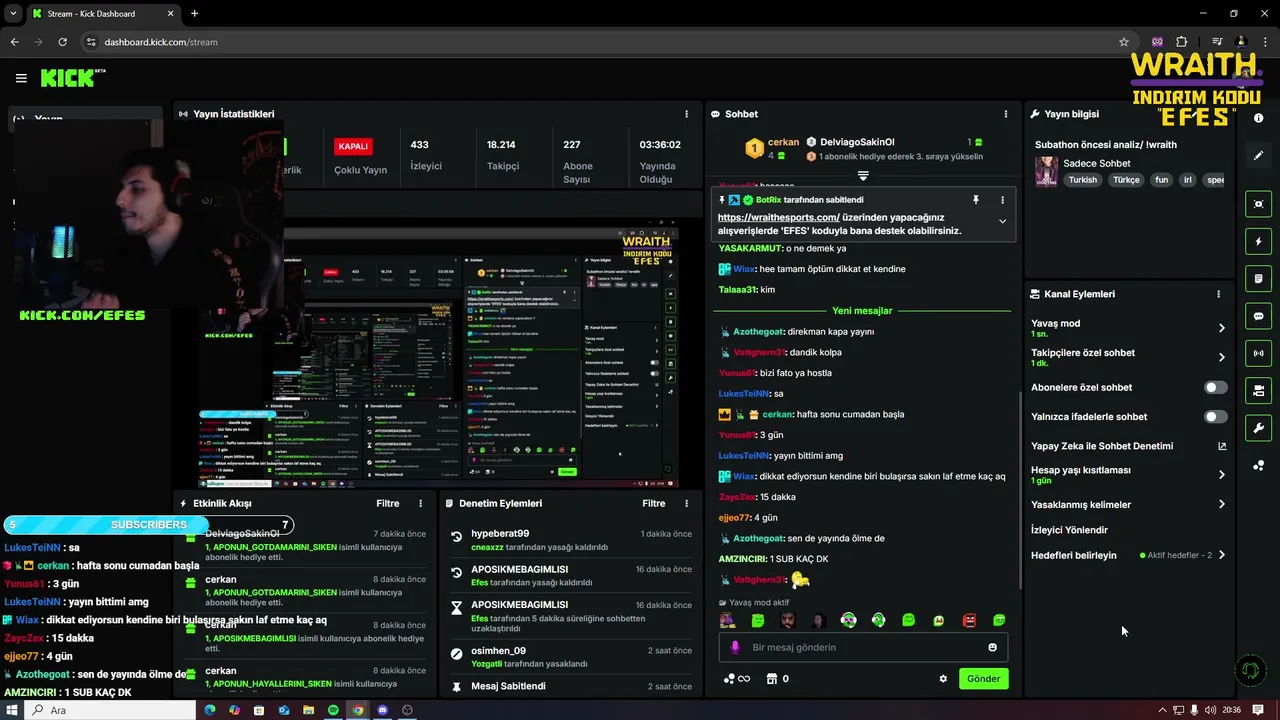Viewport: 1280px width, 720px height.
Task: Open Filtre in Etkinlik Akışı panel
Action: click(387, 504)
